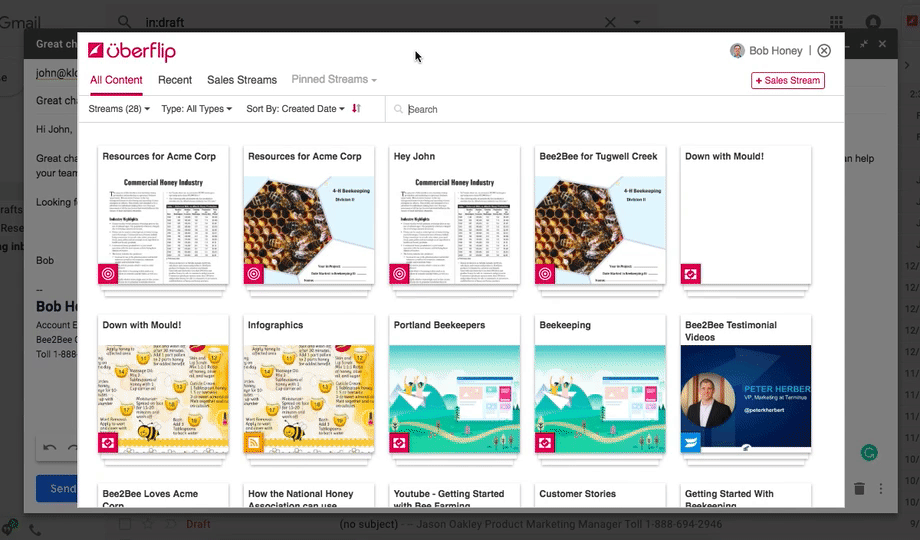Click the phone icon at Gmail bottom-left
This screenshot has height=540, width=920.
(35, 531)
